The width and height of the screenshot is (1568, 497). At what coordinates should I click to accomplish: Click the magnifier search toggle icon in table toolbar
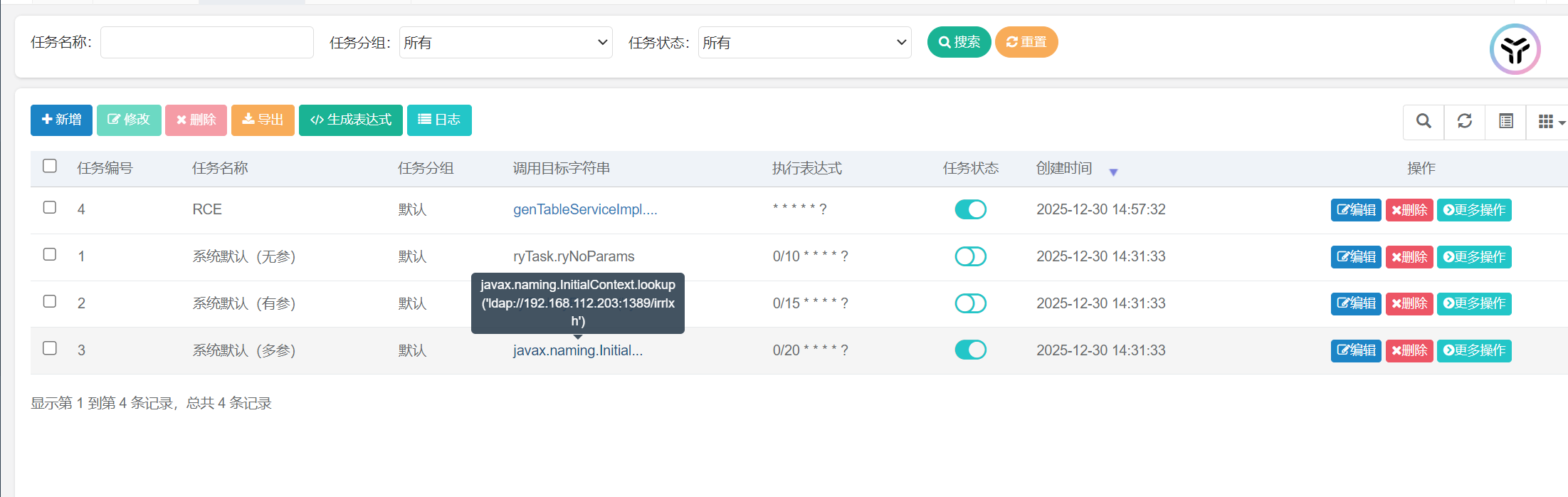[x=1424, y=121]
